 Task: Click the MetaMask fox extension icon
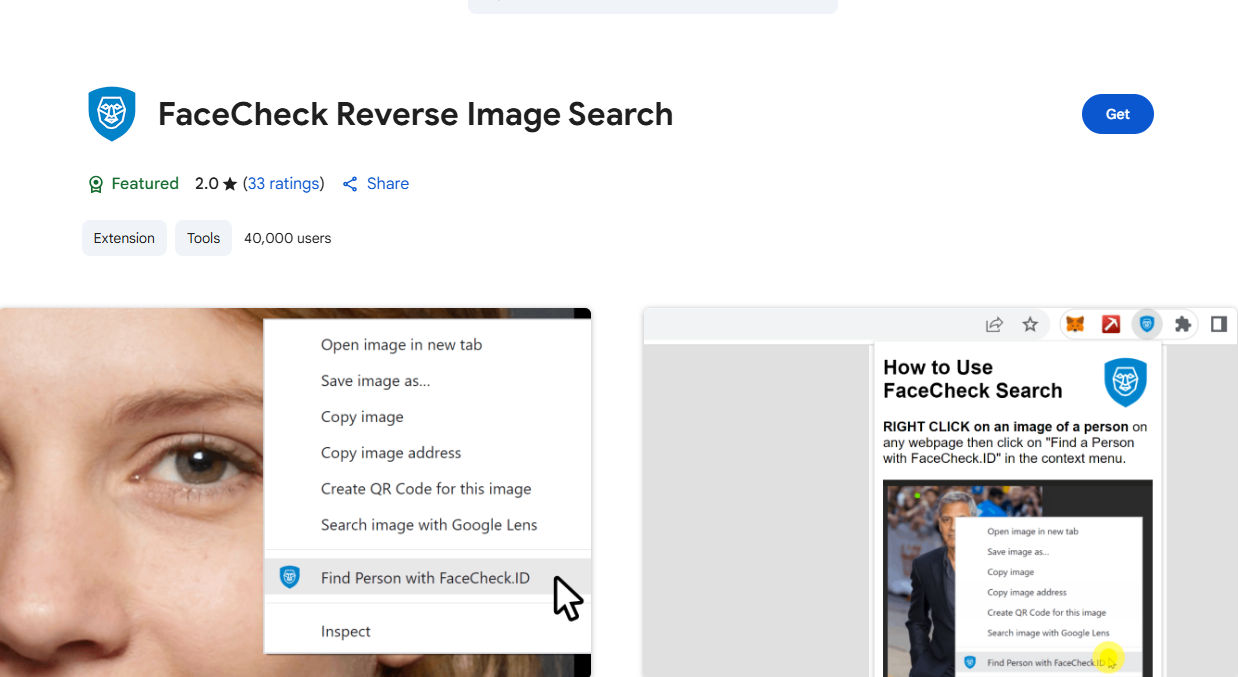coord(1075,324)
